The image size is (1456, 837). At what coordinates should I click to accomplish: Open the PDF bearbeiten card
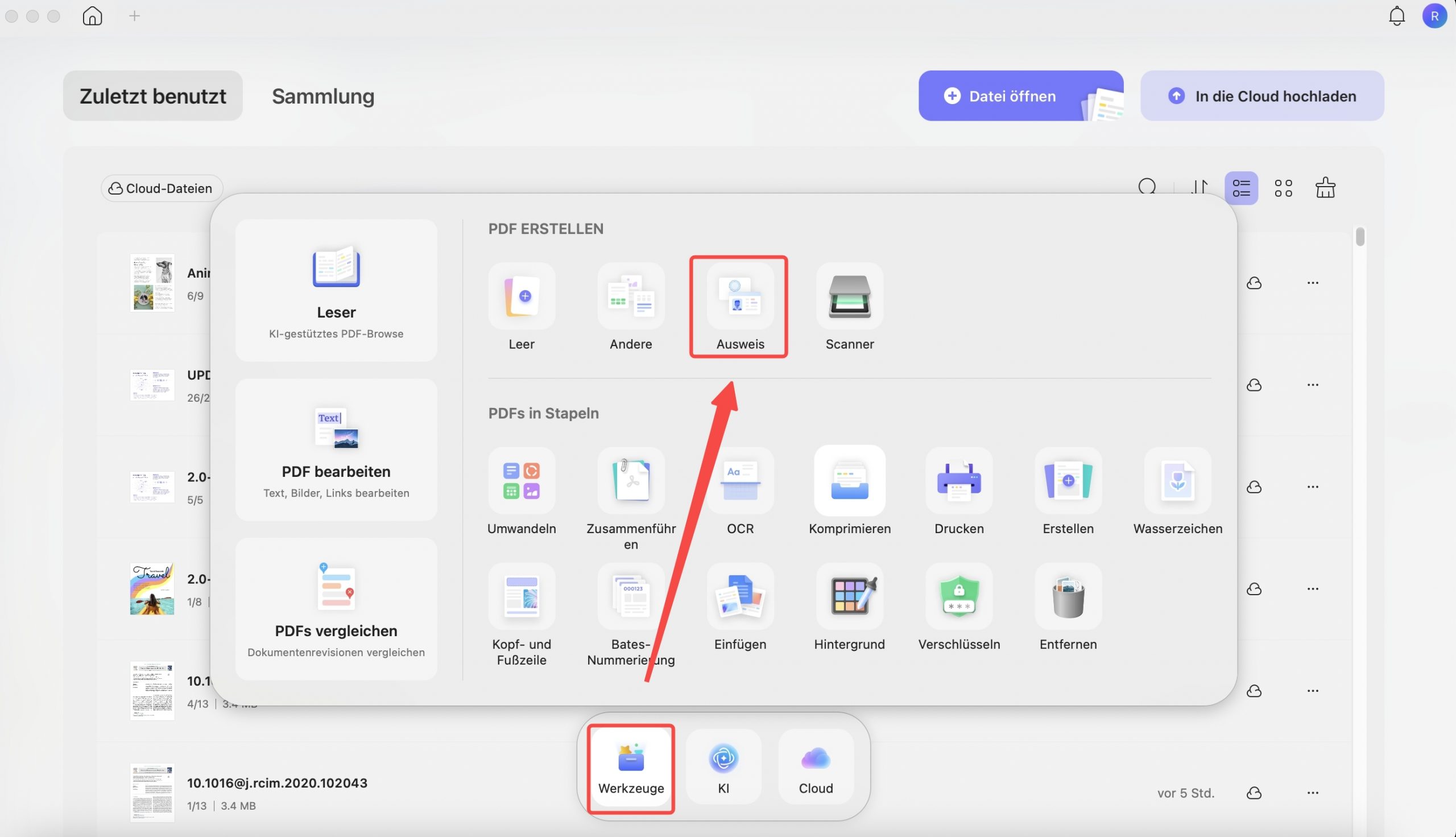pyautogui.click(x=336, y=450)
